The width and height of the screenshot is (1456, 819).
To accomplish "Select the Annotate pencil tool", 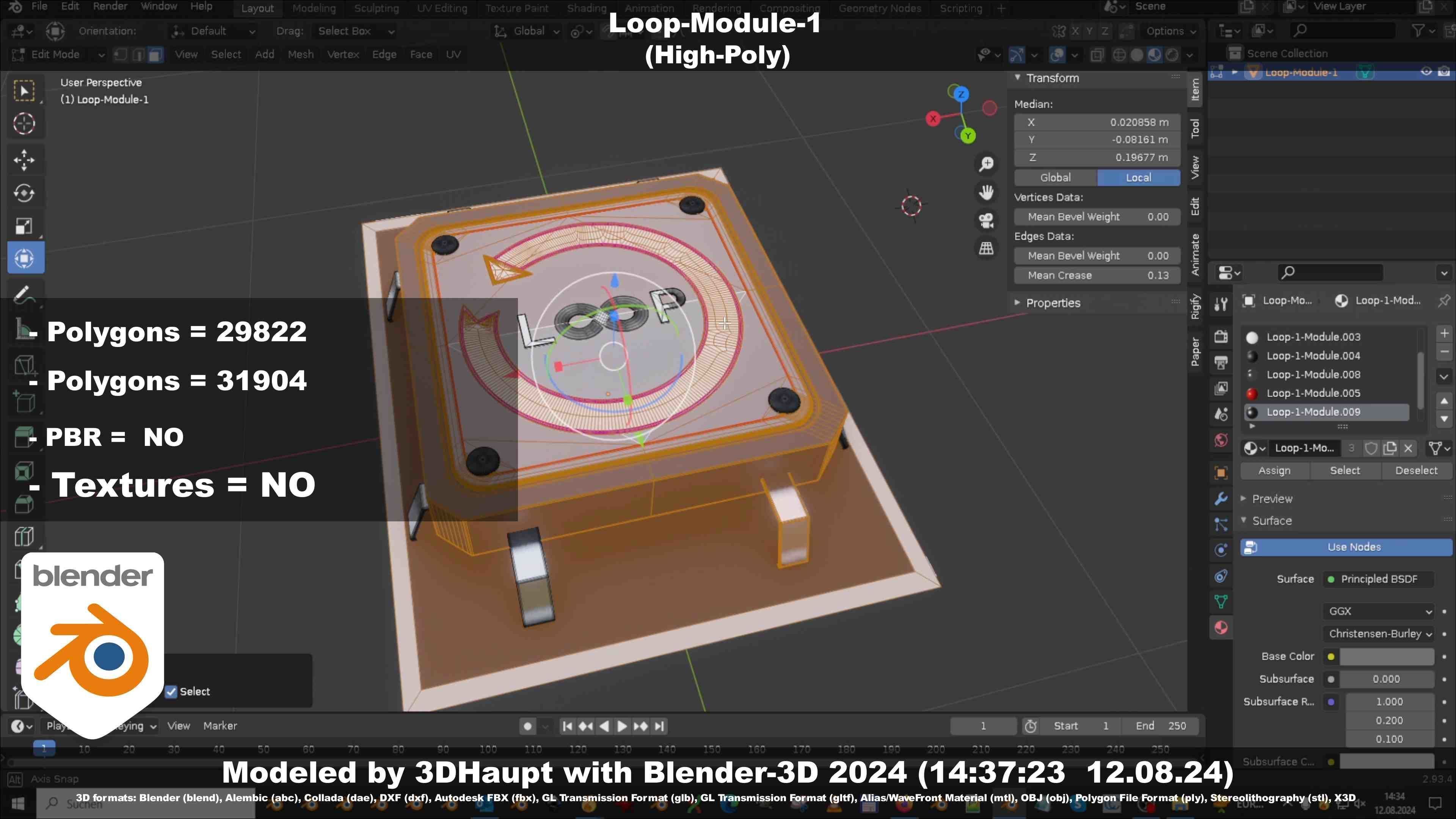I will [24, 295].
